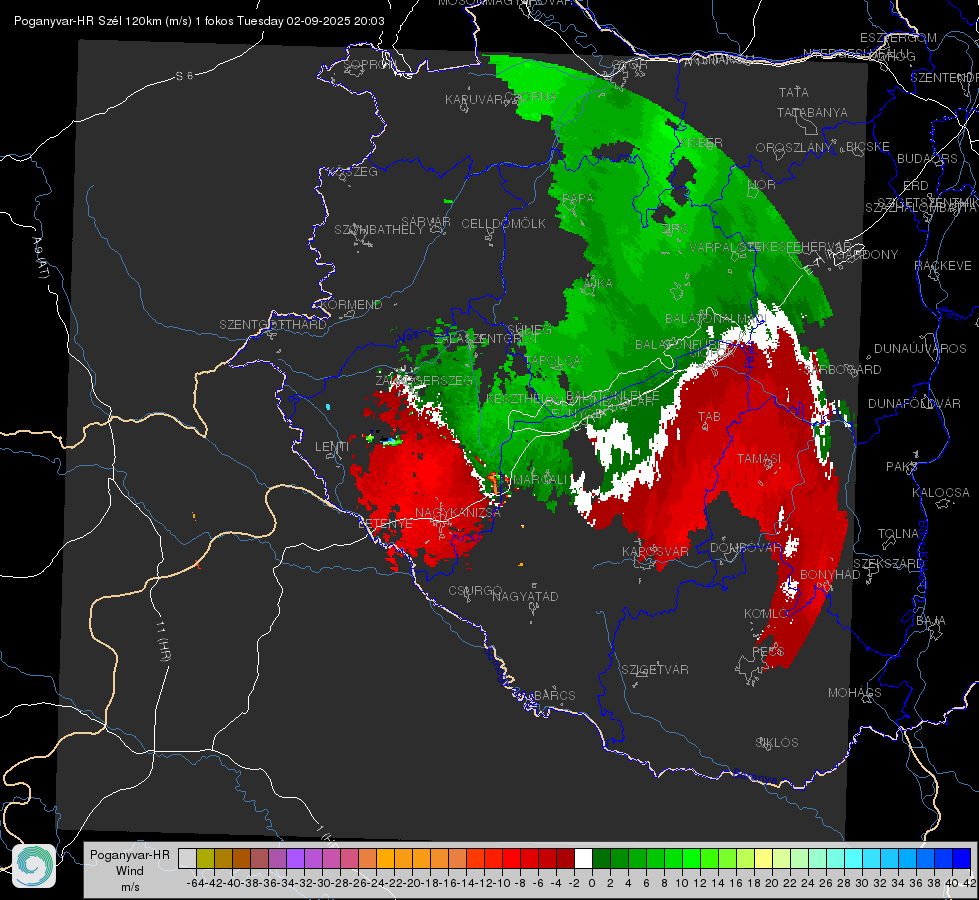
Task: Click the MOHACS city label
Action: tap(855, 693)
